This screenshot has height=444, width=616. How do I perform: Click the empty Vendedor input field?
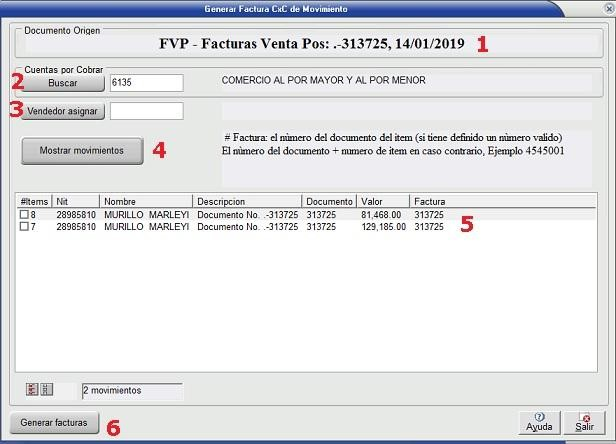(x=146, y=111)
